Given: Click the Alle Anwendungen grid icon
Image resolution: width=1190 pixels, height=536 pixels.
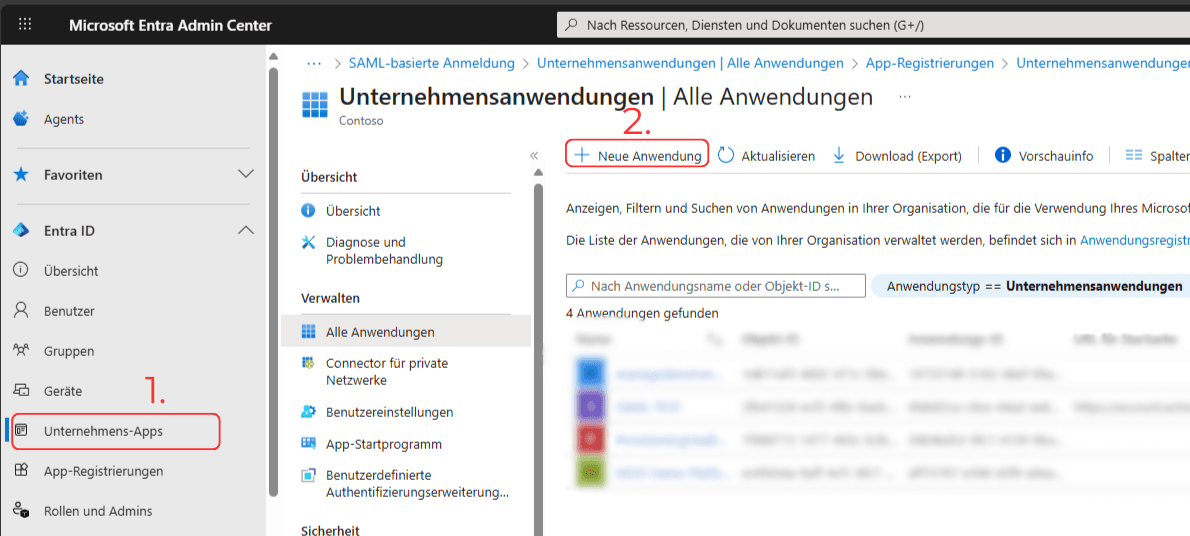Looking at the screenshot, I should [x=308, y=332].
